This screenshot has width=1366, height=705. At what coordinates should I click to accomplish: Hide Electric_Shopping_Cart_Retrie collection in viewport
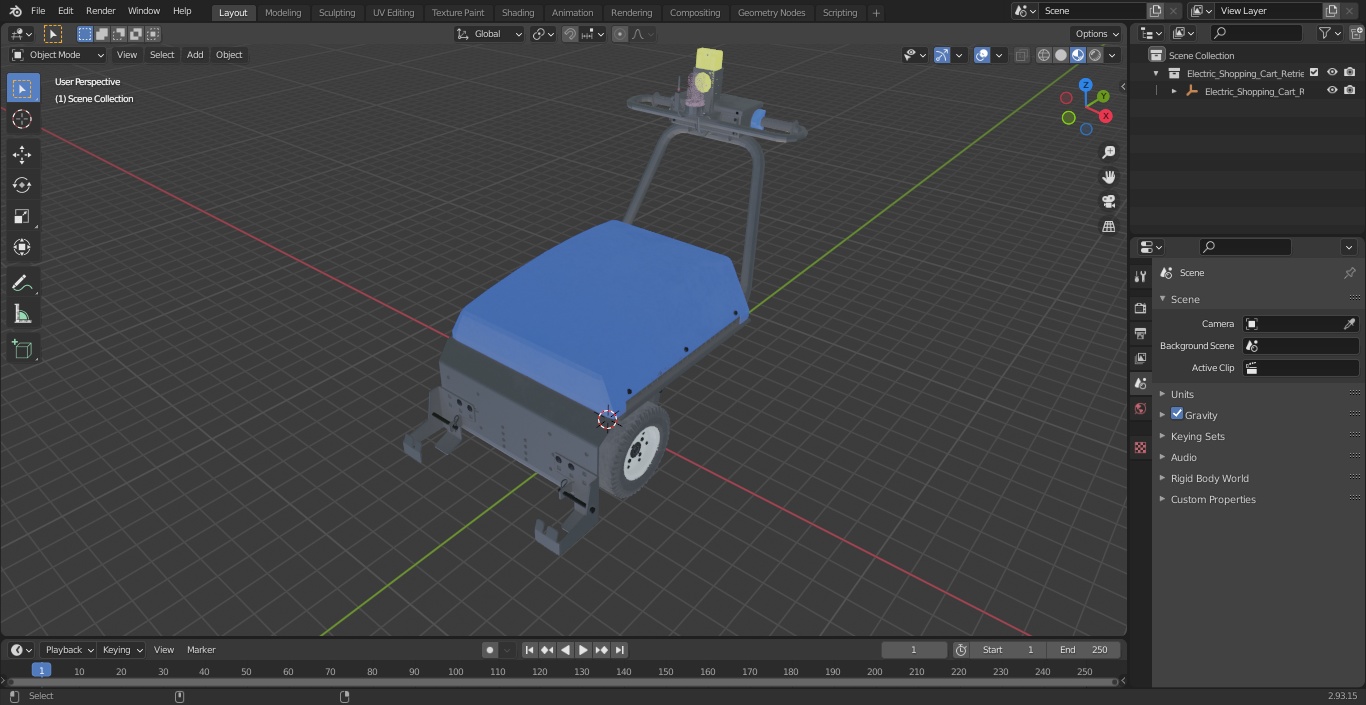click(1332, 72)
